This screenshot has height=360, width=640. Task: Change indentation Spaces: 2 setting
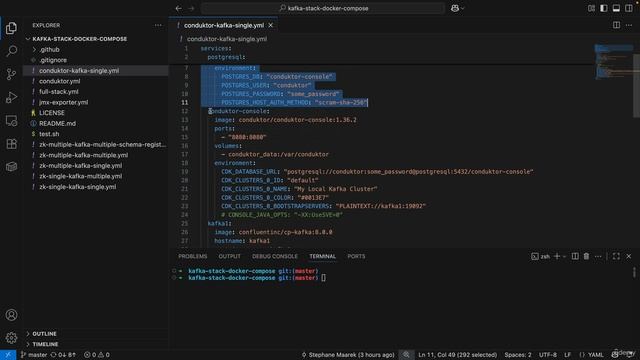tap(518, 355)
